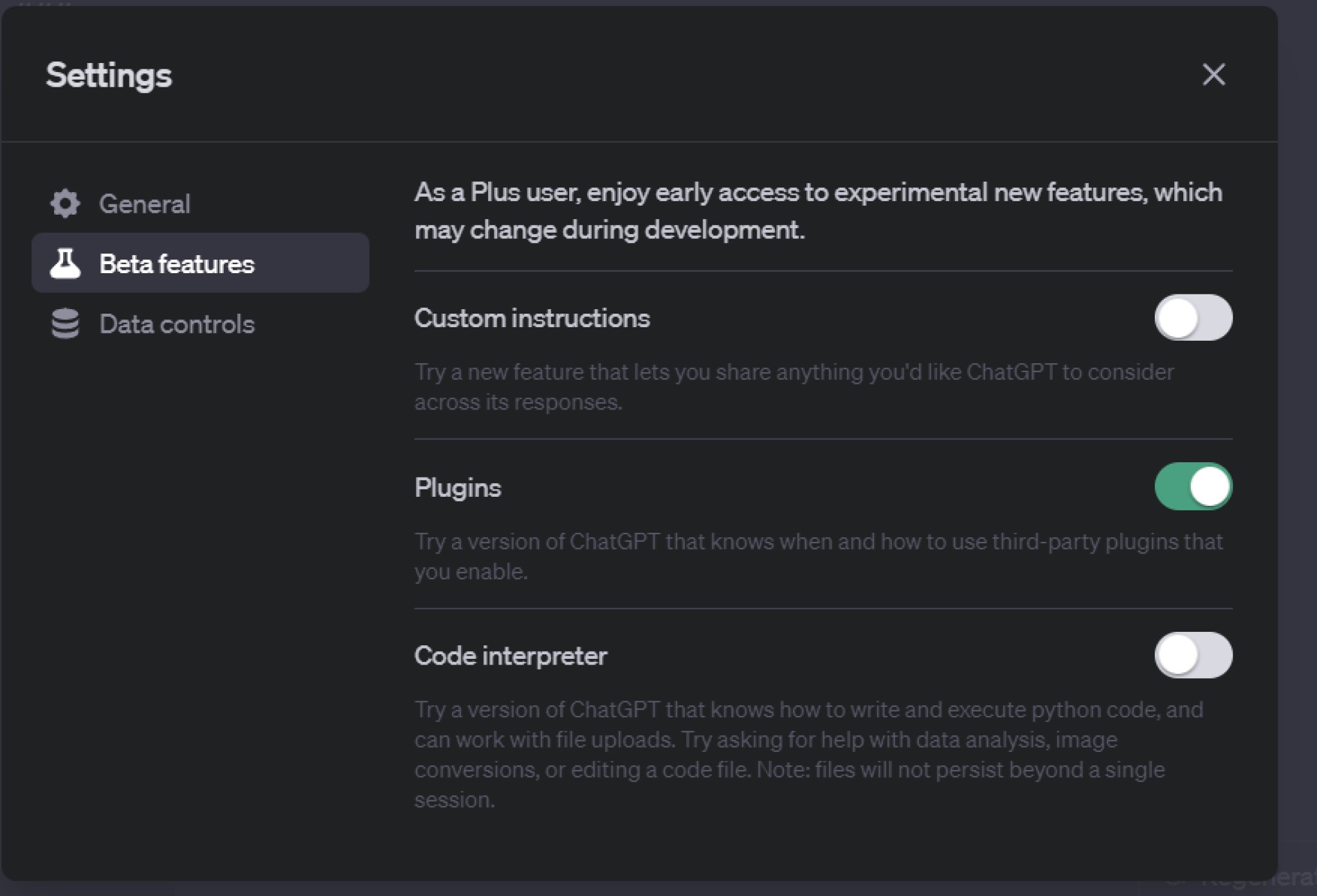Click the database icon beside Data controls

pos(66,323)
